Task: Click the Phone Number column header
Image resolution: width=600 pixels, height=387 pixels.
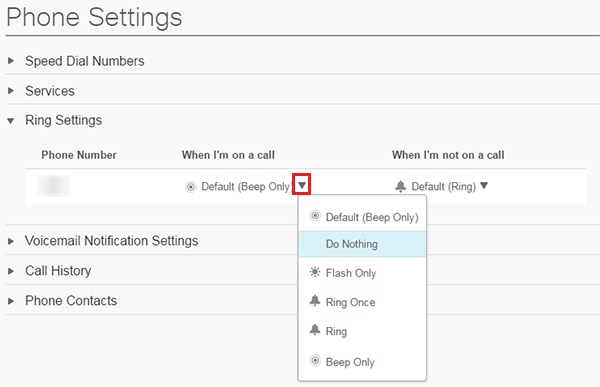Action: pyautogui.click(x=79, y=155)
